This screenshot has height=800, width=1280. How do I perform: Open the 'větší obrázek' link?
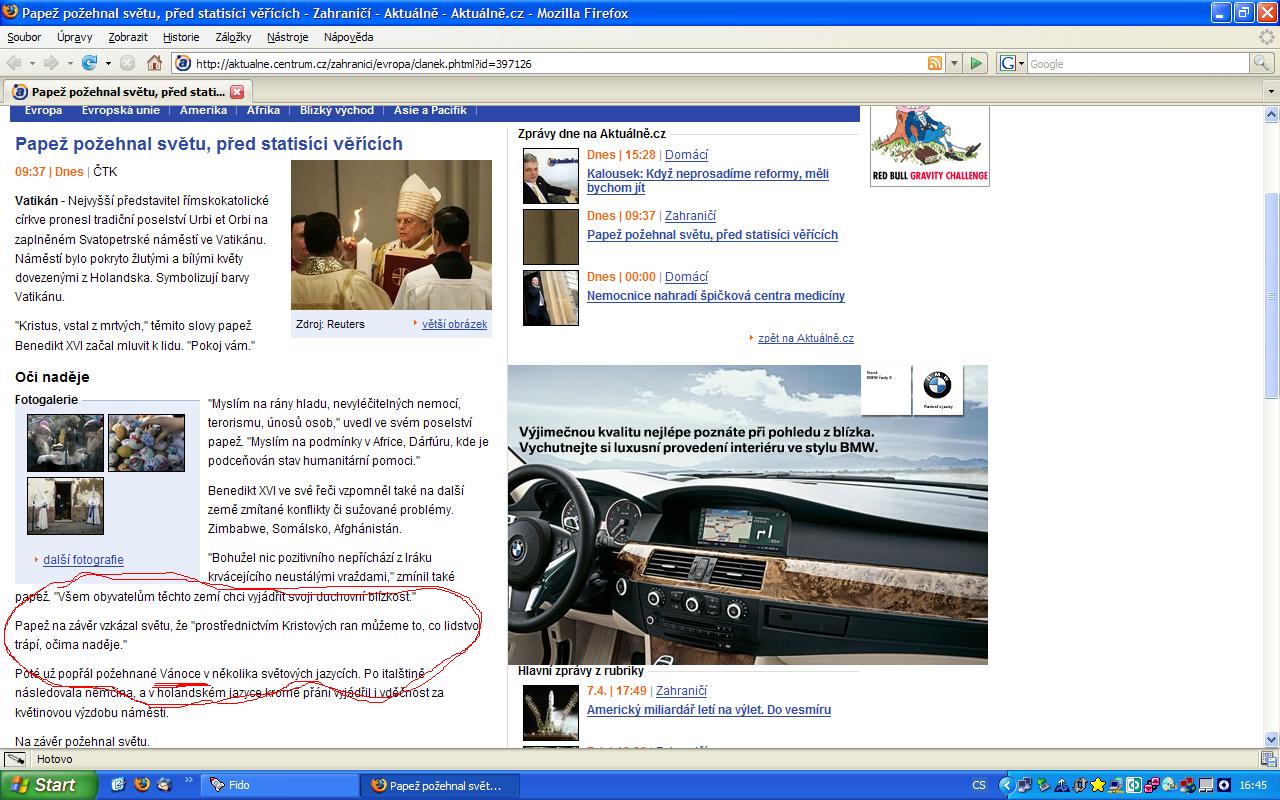(454, 324)
